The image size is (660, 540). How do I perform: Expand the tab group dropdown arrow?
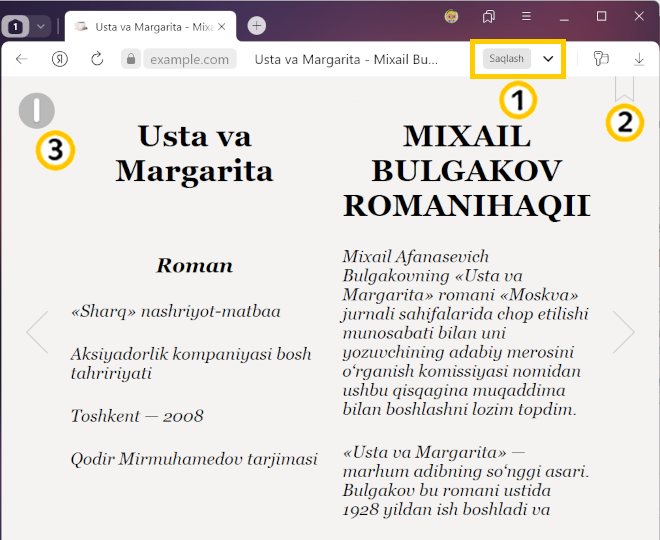coord(41,26)
